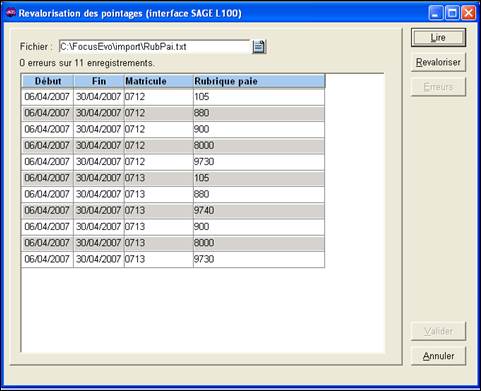Click the '0 erreurs sur 11 enregistrements' status text
481x391 pixels.
(x=87, y=63)
